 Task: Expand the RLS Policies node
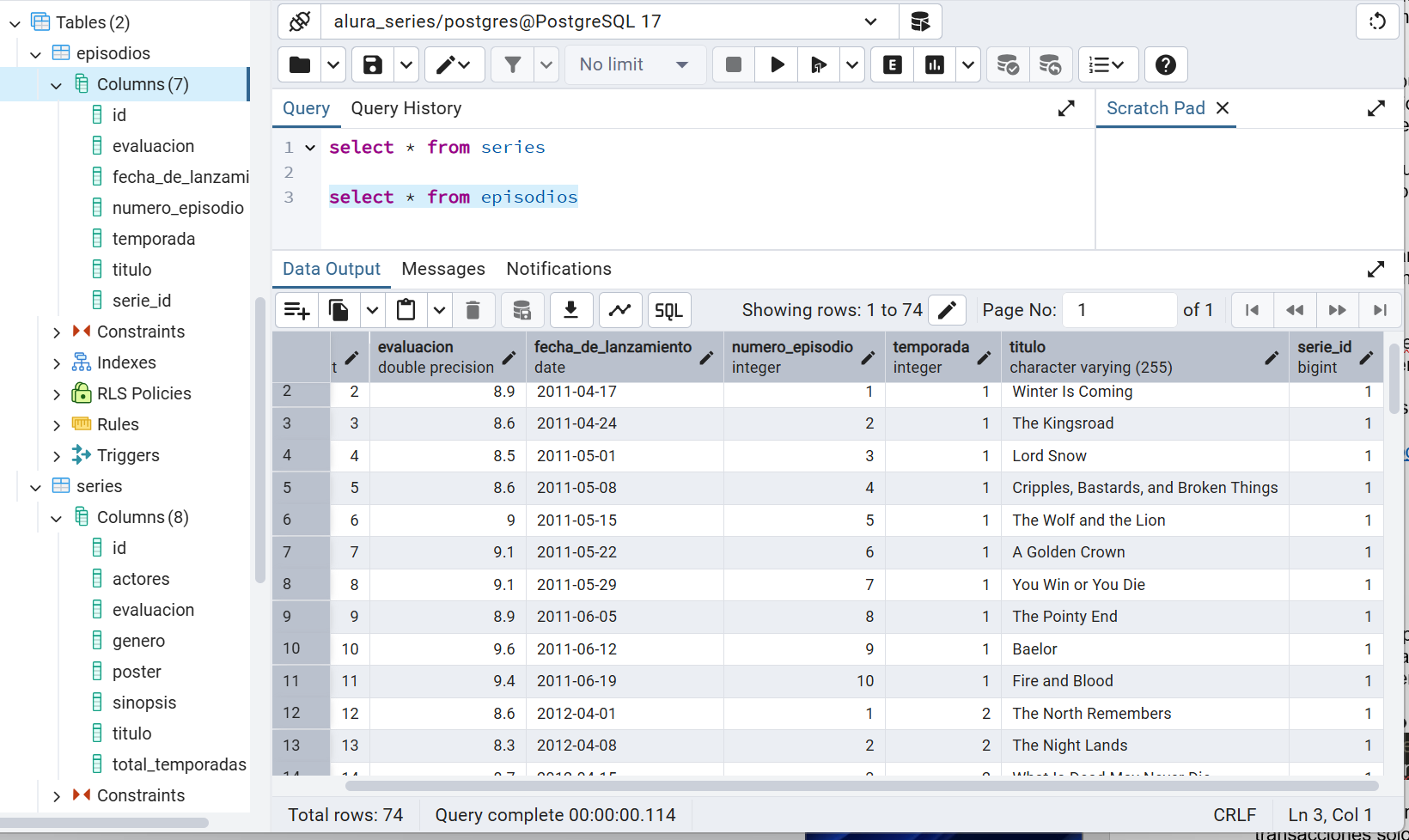[x=56, y=394]
